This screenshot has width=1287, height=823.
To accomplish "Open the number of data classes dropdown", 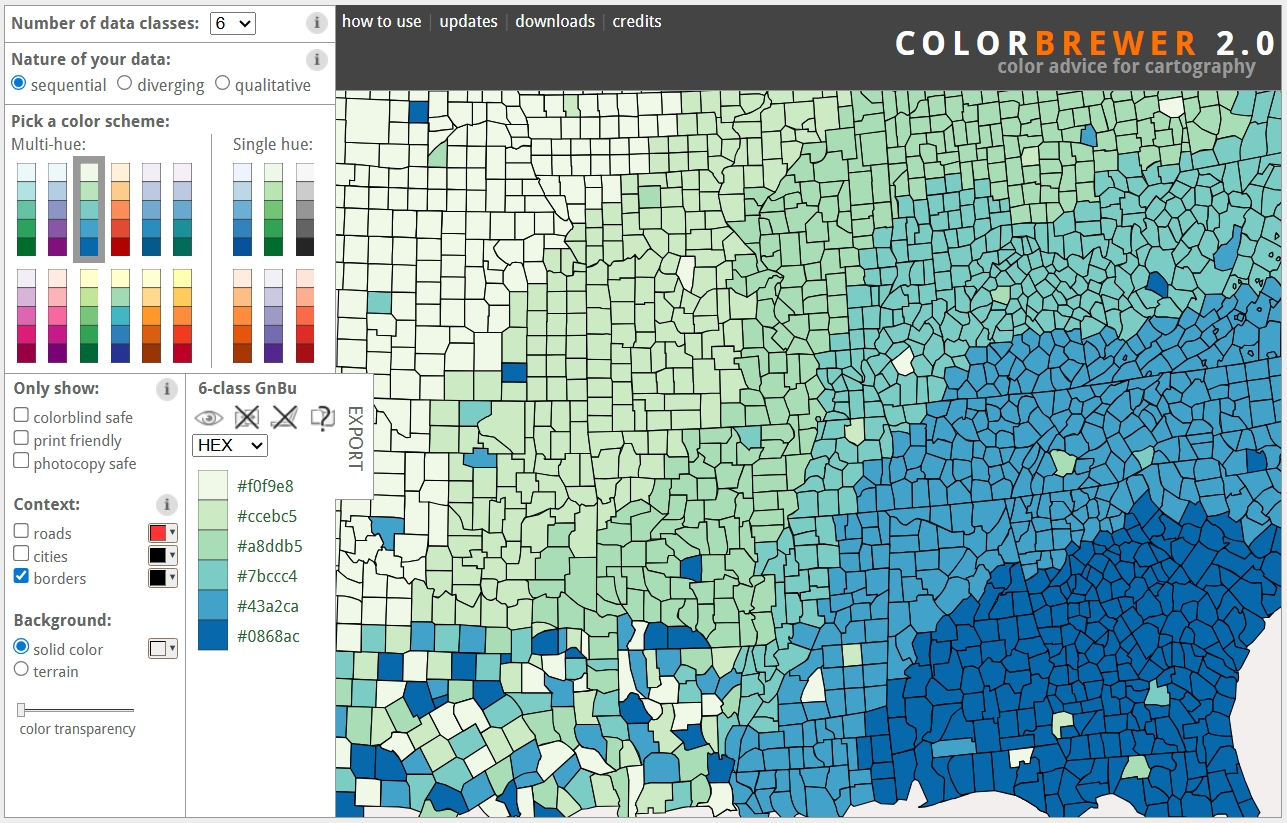I will tap(232, 22).
